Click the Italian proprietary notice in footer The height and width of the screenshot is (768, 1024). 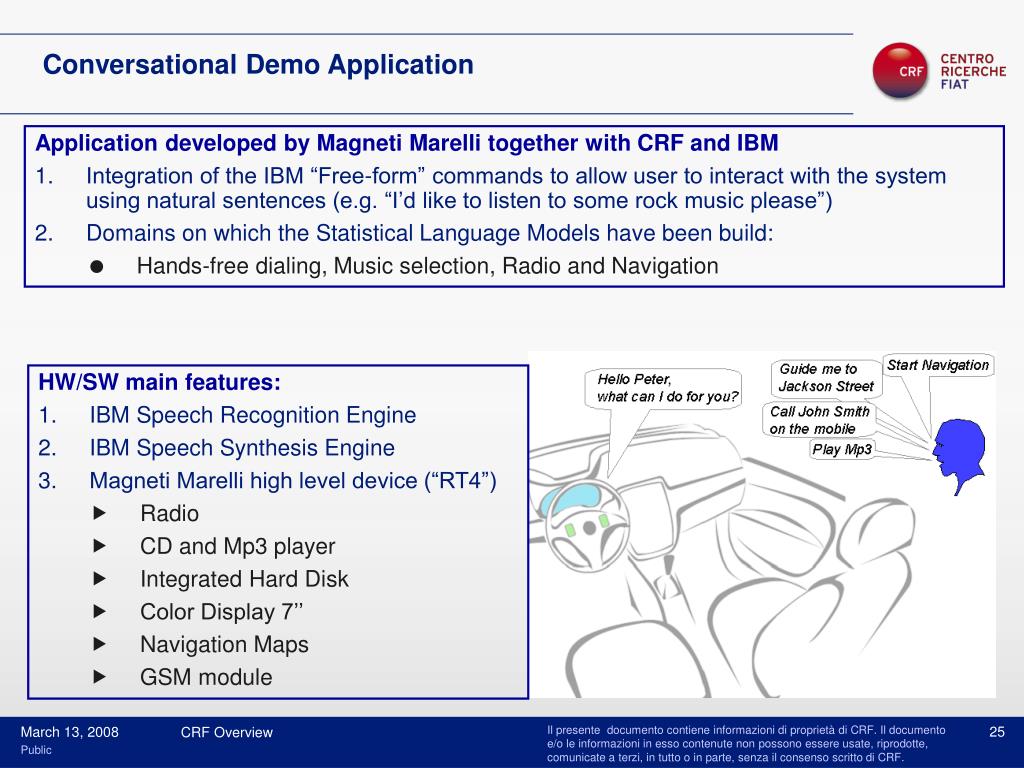click(746, 744)
